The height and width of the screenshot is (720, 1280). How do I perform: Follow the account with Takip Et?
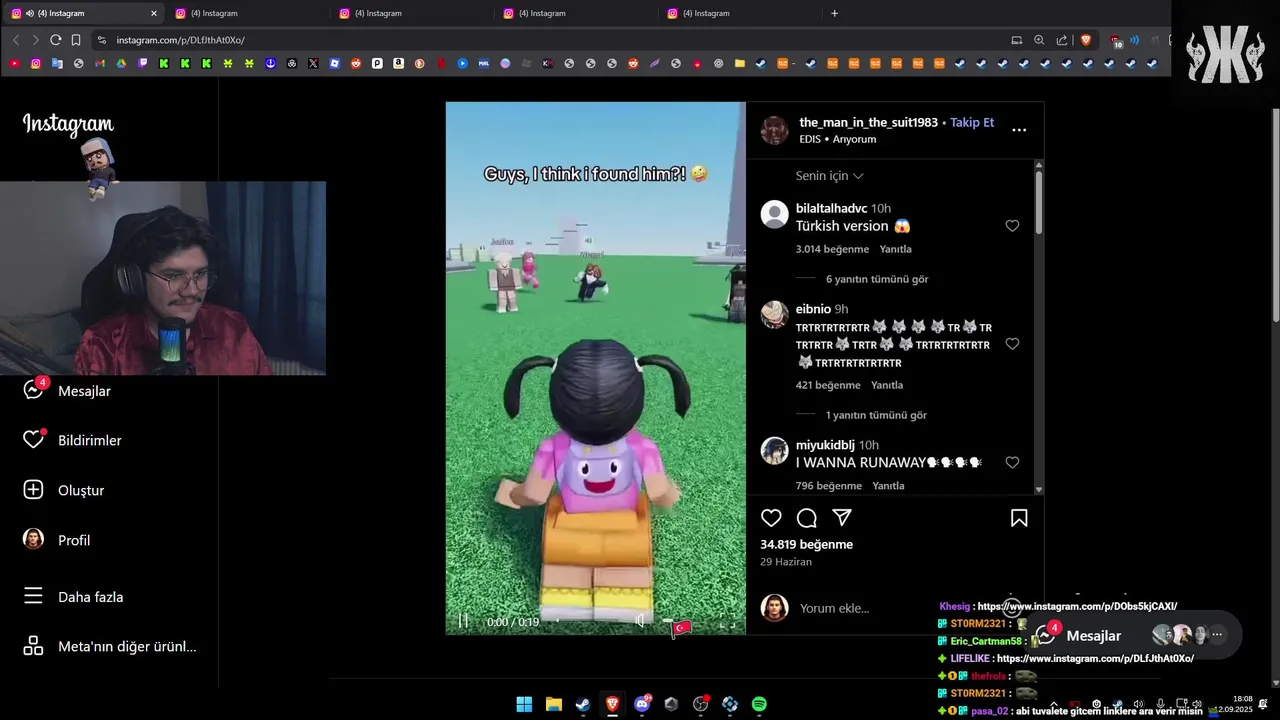click(972, 122)
